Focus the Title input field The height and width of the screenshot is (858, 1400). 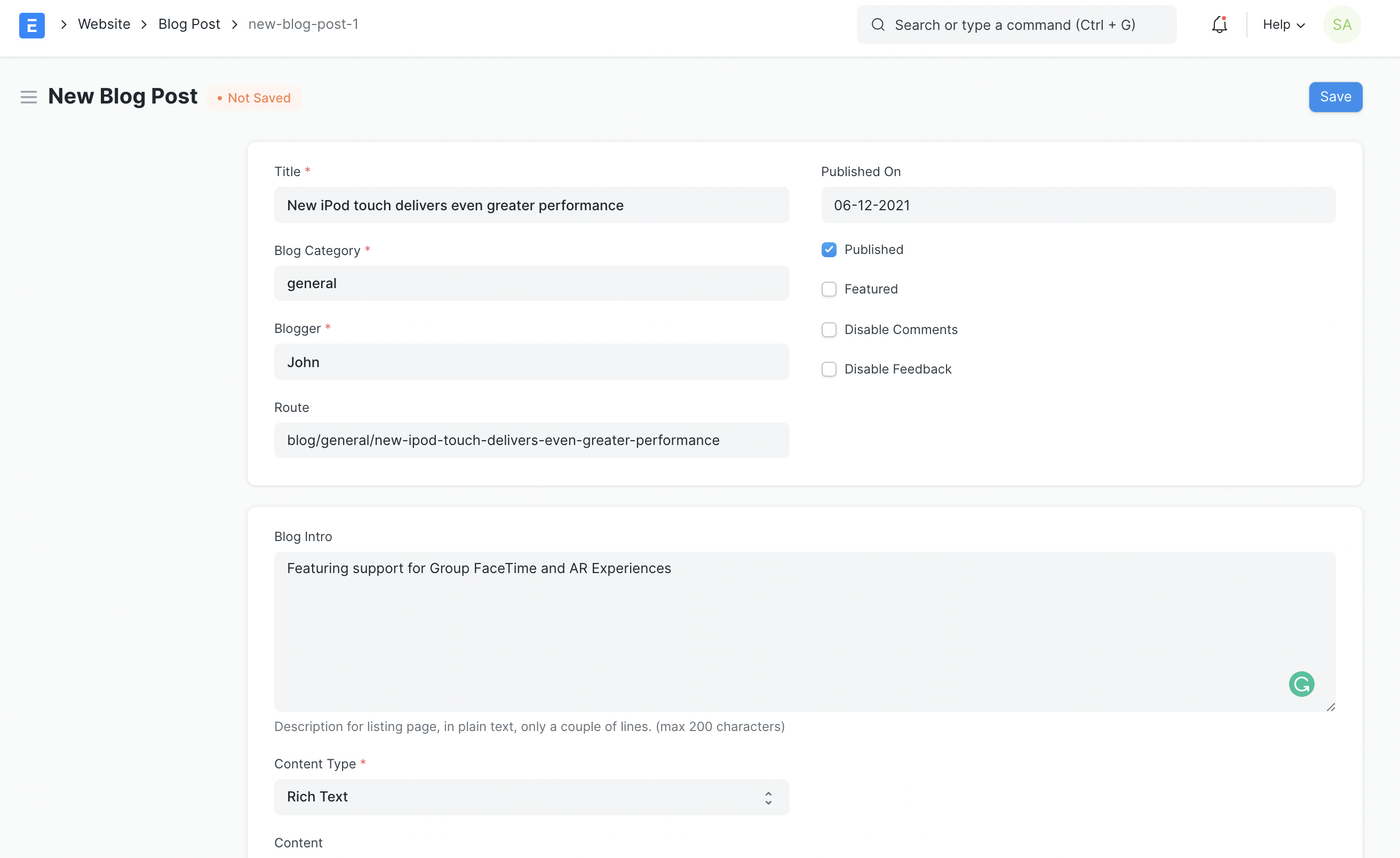(531, 205)
